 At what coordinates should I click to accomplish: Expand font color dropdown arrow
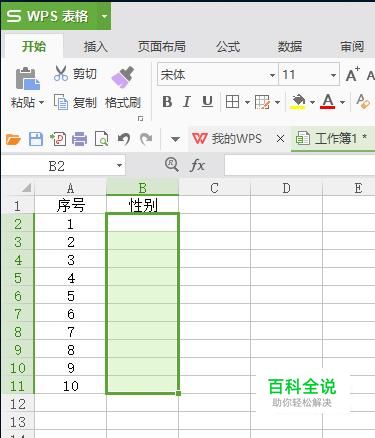[342, 102]
